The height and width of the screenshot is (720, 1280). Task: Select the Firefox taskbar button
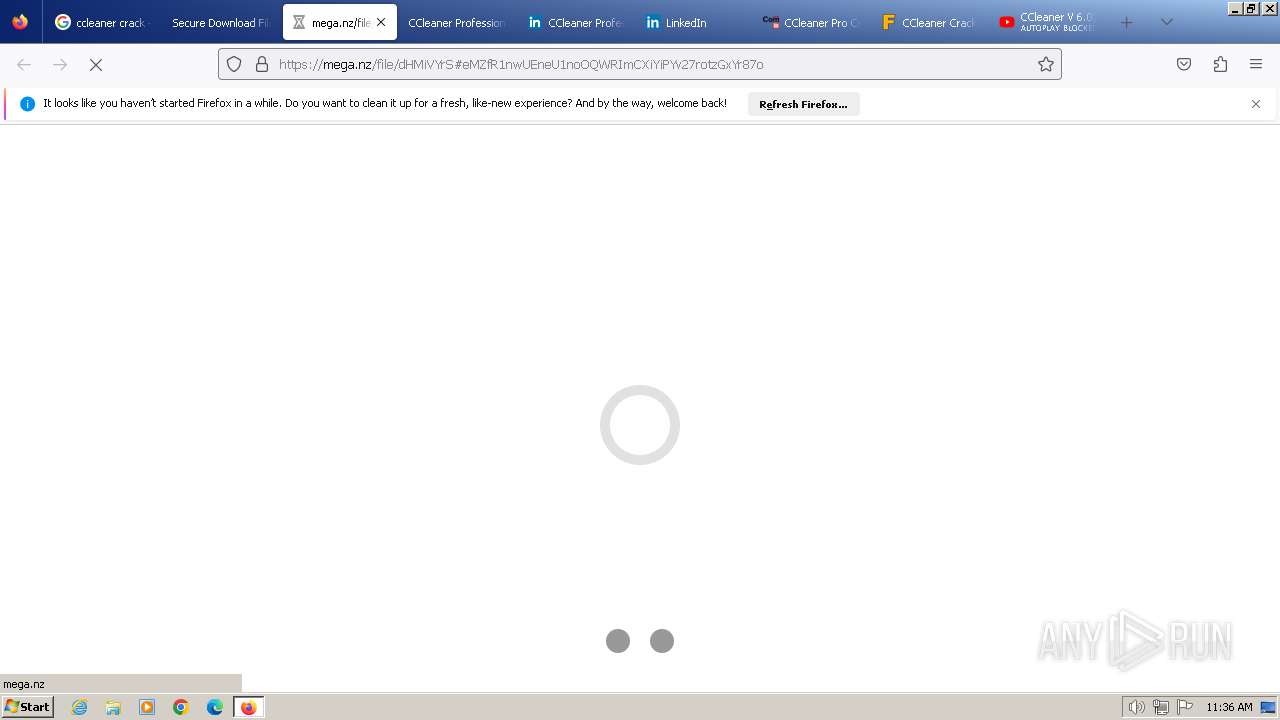tap(249, 707)
